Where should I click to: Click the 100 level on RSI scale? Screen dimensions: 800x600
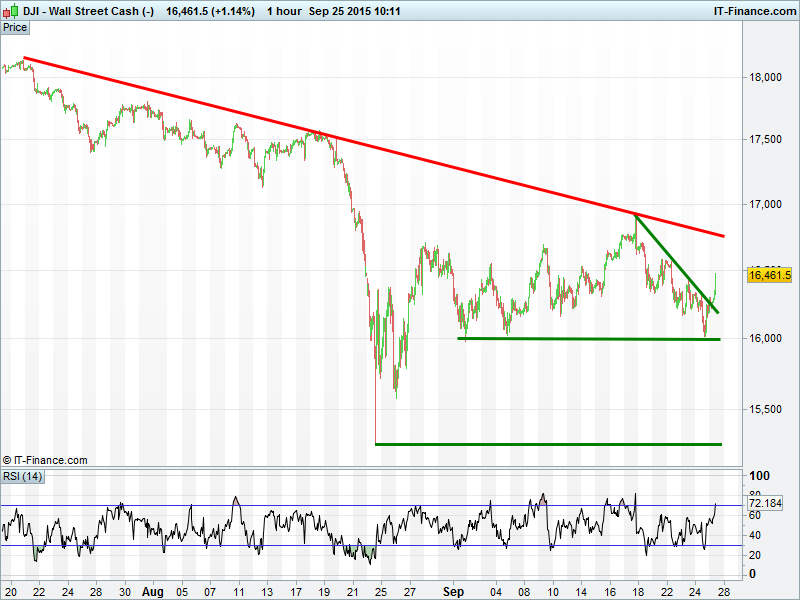point(759,476)
